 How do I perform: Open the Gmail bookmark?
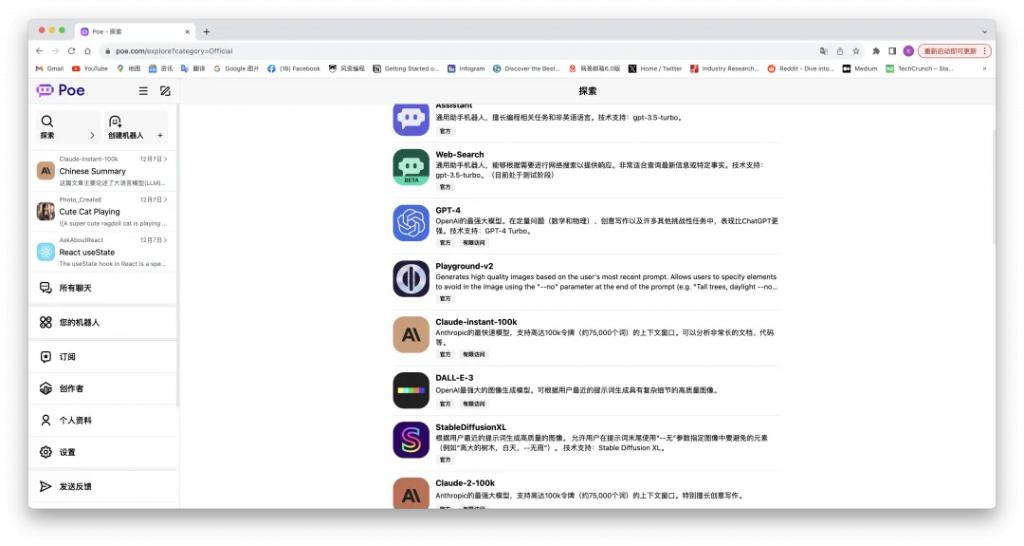50,69
